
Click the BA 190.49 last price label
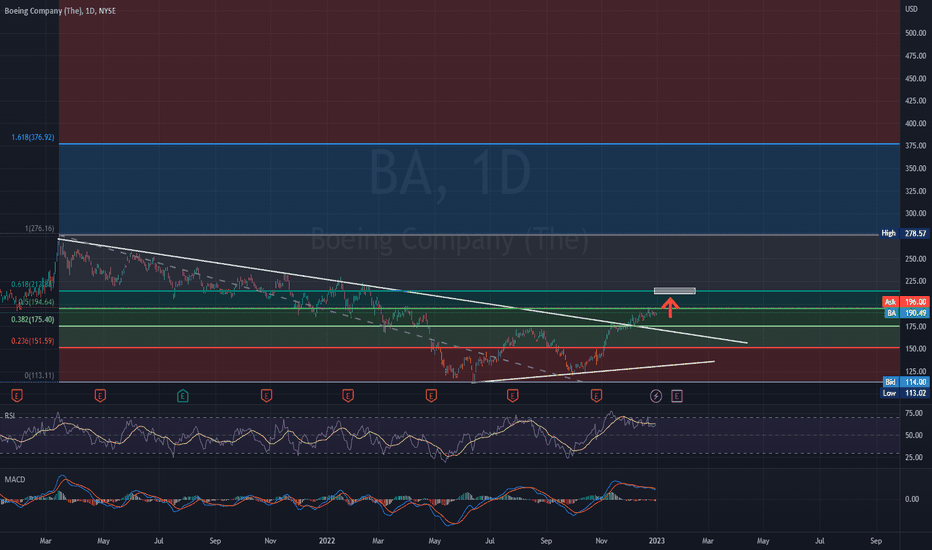tap(906, 313)
